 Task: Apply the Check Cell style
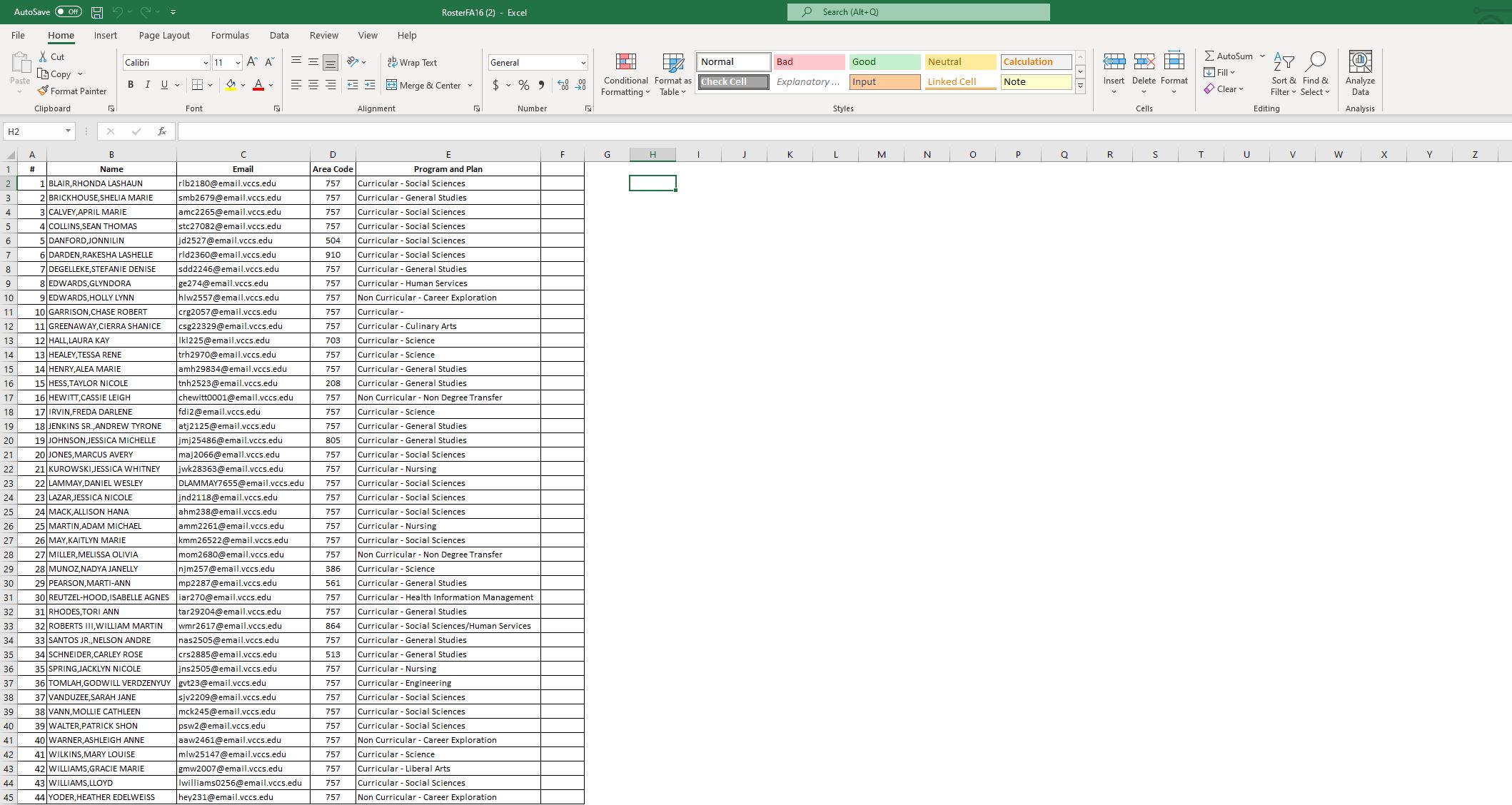coord(733,81)
